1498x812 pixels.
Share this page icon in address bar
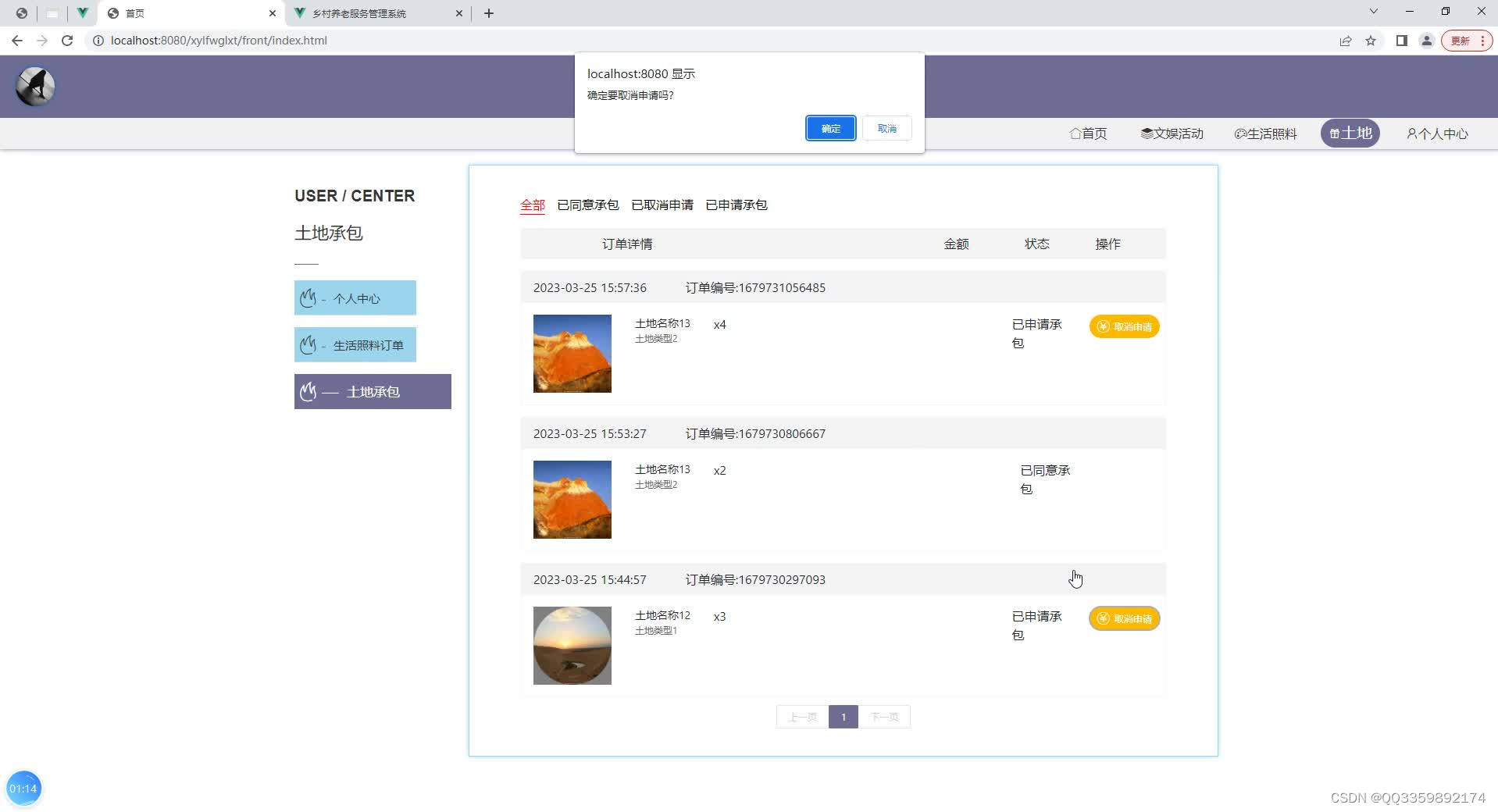1345,41
